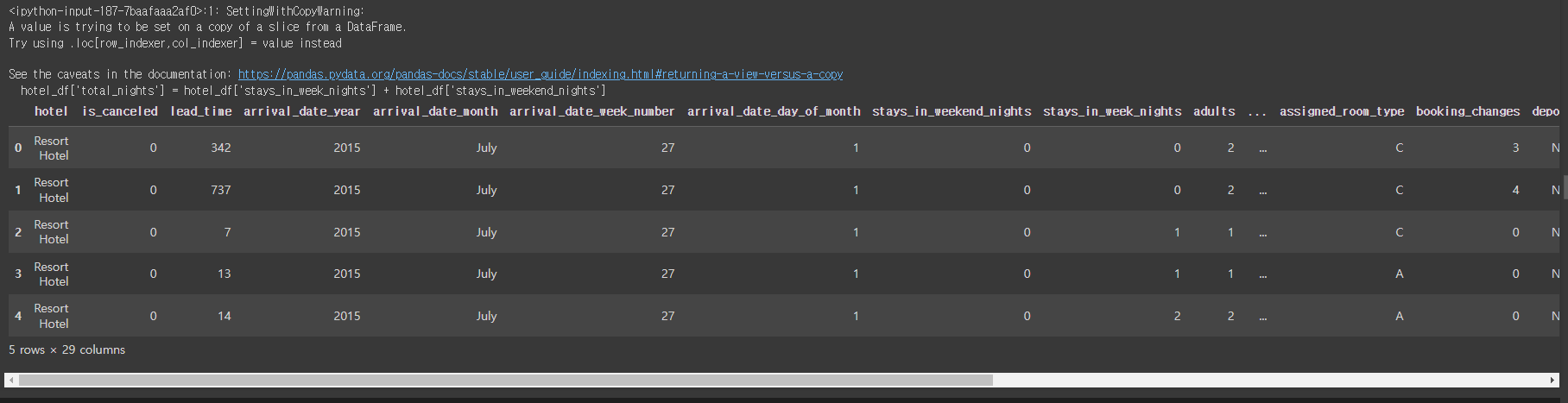Click 'Resort Hotel' in row 4
Image resolution: width=1568 pixels, height=403 pixels.
[x=52, y=316]
